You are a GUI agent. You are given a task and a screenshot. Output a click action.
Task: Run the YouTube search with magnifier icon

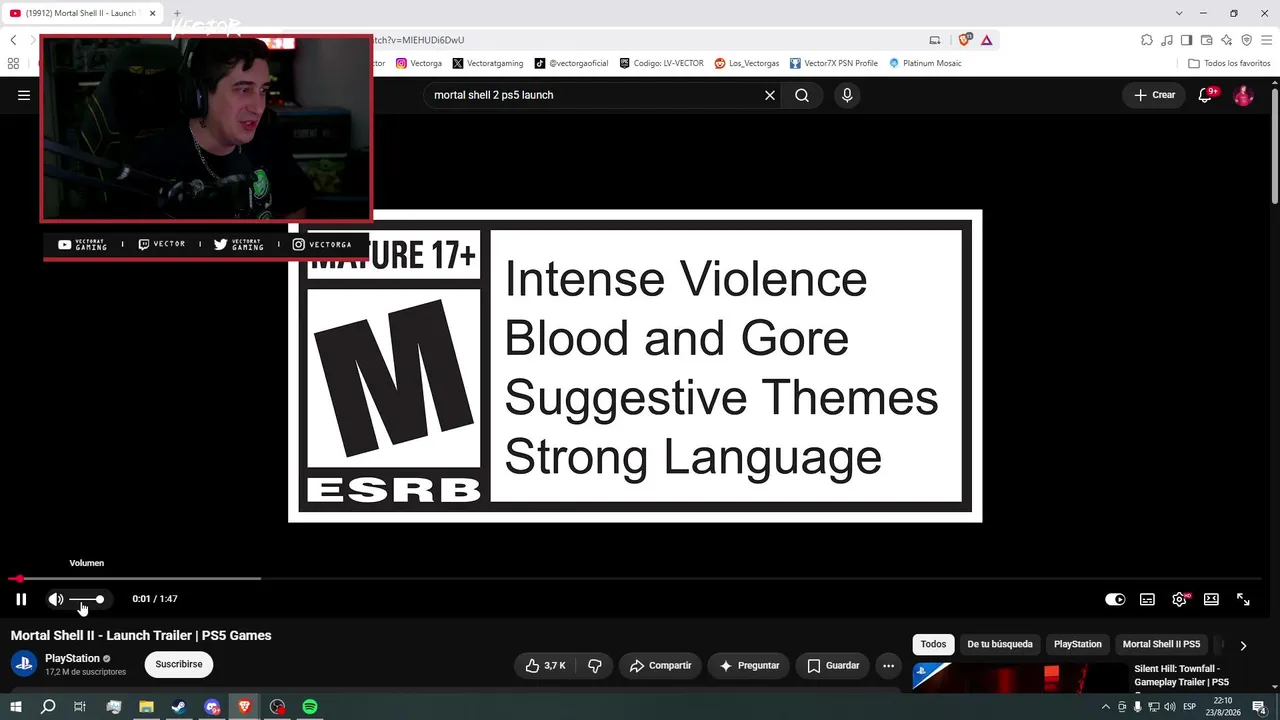click(x=802, y=95)
